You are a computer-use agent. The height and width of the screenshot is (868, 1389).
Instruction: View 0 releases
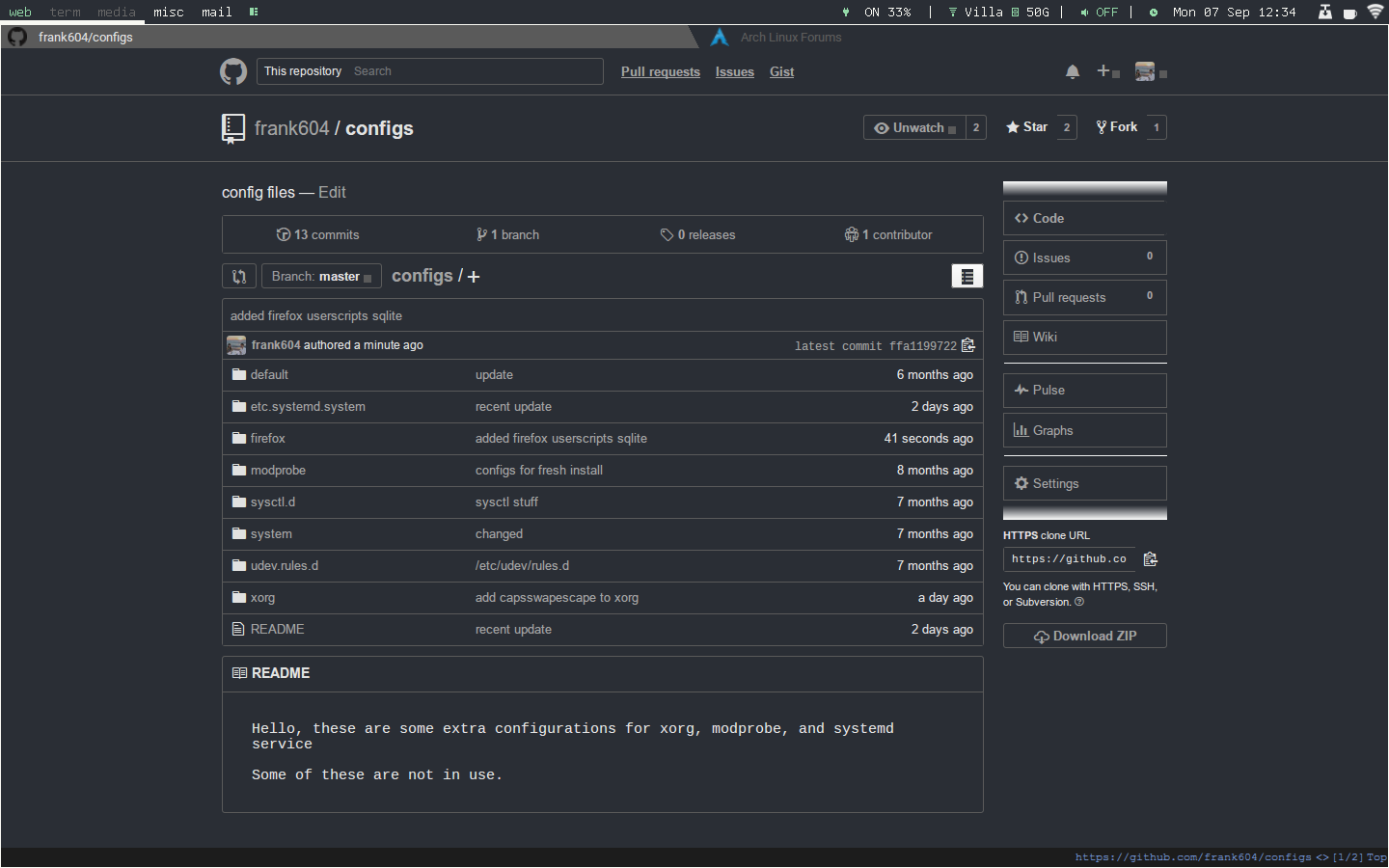pyautogui.click(x=697, y=234)
